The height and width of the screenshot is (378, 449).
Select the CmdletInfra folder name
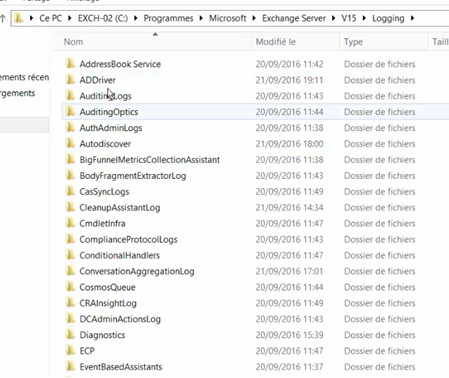[x=102, y=223]
